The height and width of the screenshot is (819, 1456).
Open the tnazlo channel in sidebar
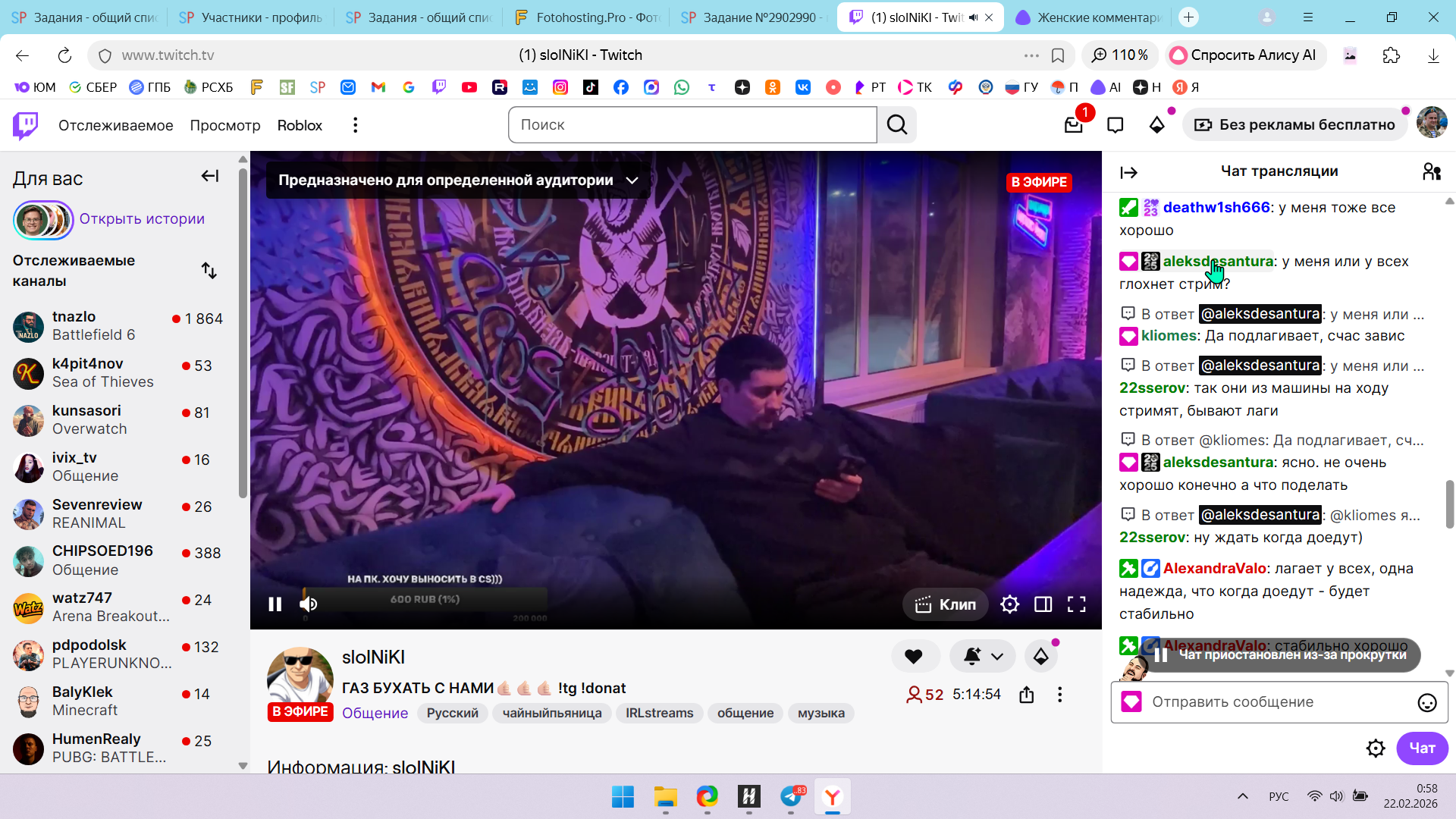[74, 317]
